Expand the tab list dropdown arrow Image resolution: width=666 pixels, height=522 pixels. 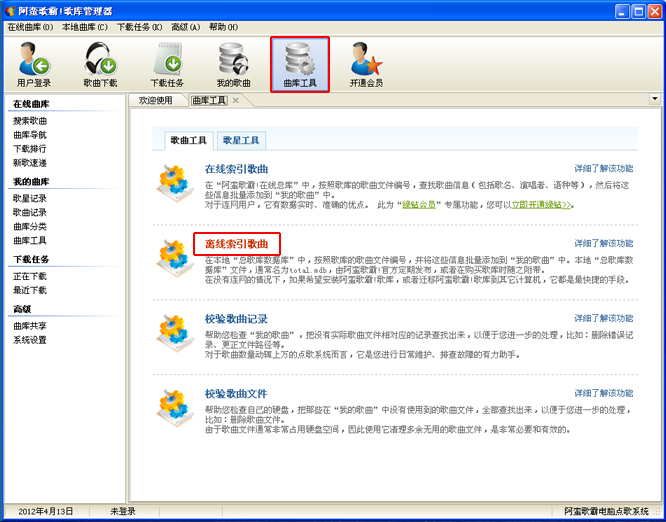[x=655, y=99]
